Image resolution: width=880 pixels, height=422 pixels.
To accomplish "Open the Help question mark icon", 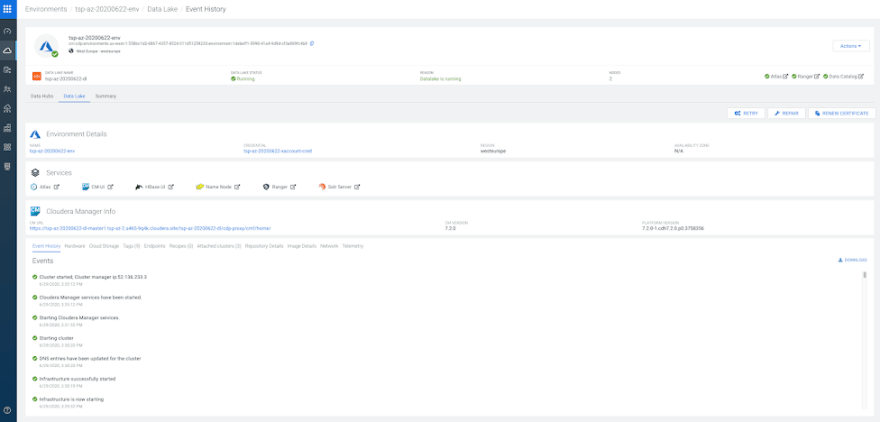I will (7, 410).
